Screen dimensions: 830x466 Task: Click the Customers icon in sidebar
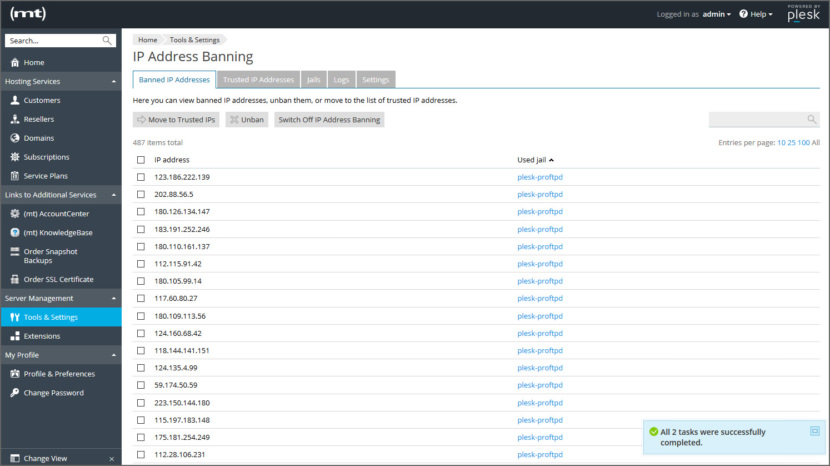coord(15,100)
